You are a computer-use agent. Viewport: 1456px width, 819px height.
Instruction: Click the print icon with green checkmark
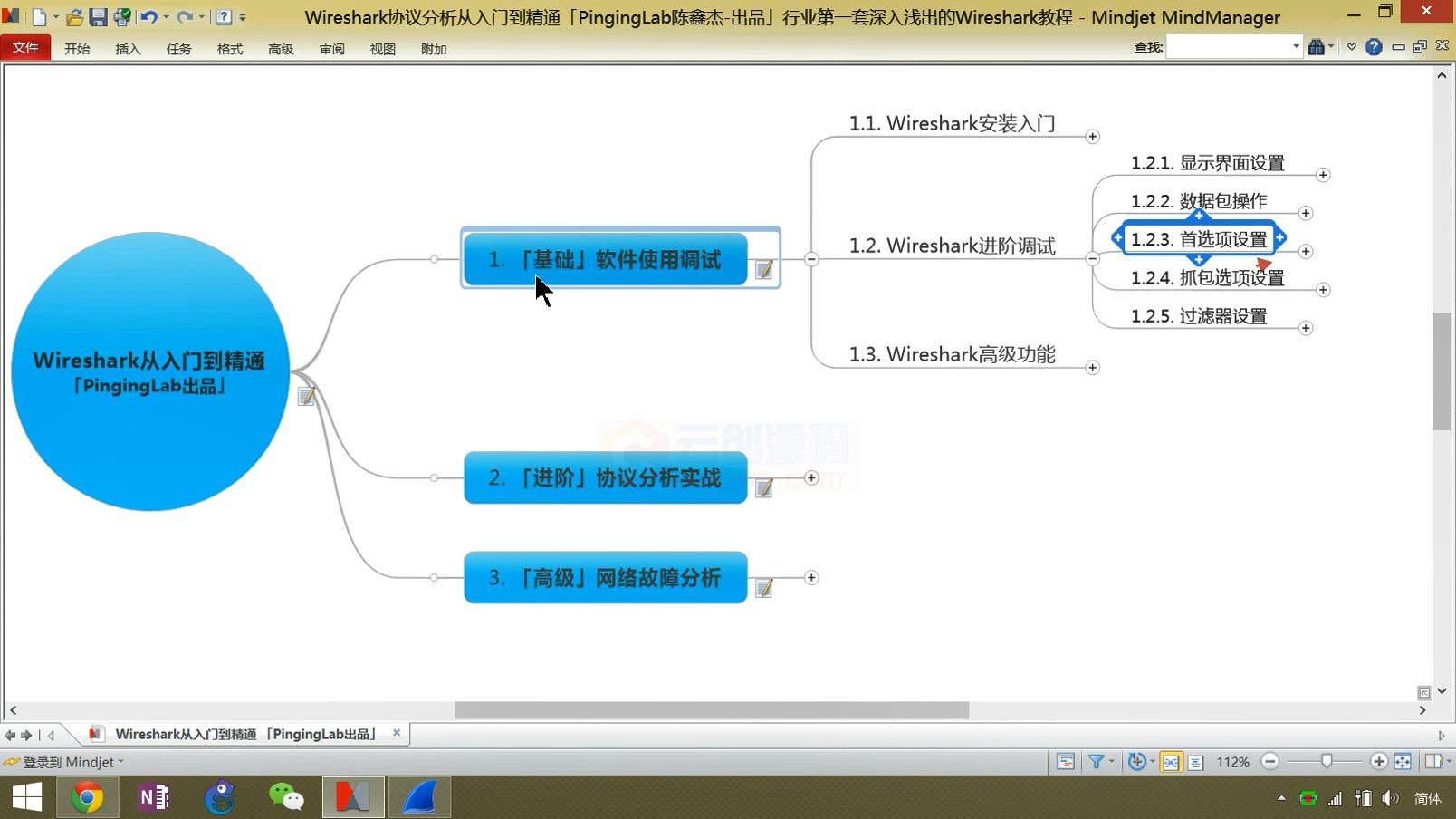click(121, 17)
